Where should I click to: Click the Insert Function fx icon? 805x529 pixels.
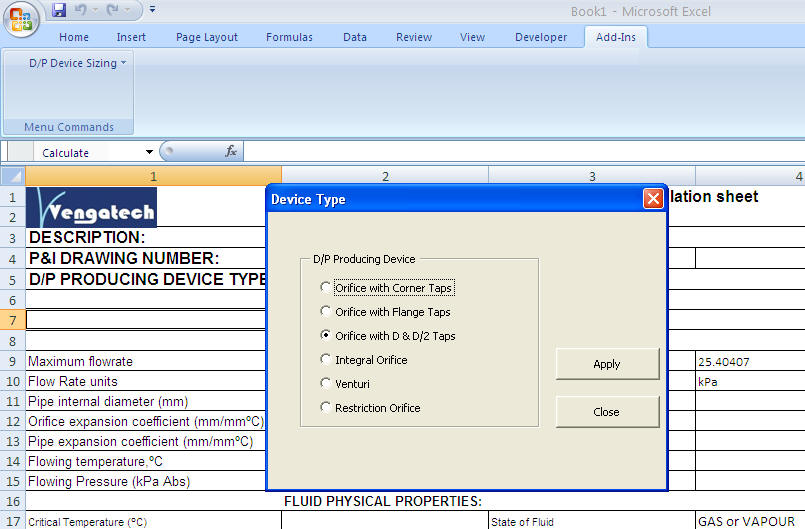(x=230, y=152)
